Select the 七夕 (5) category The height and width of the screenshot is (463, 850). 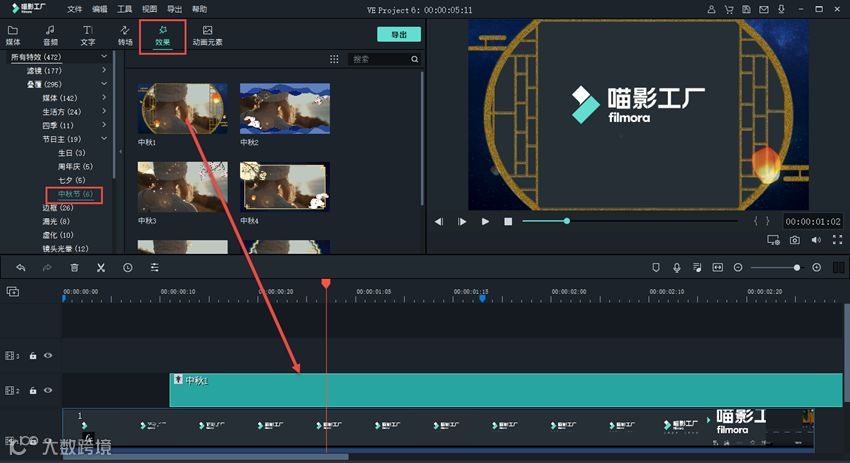[72, 180]
